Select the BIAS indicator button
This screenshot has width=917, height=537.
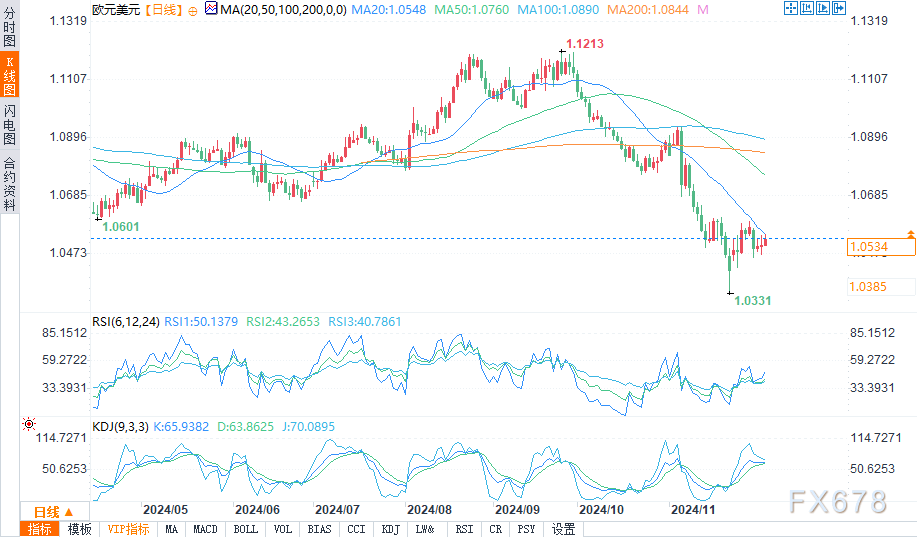pyautogui.click(x=319, y=529)
